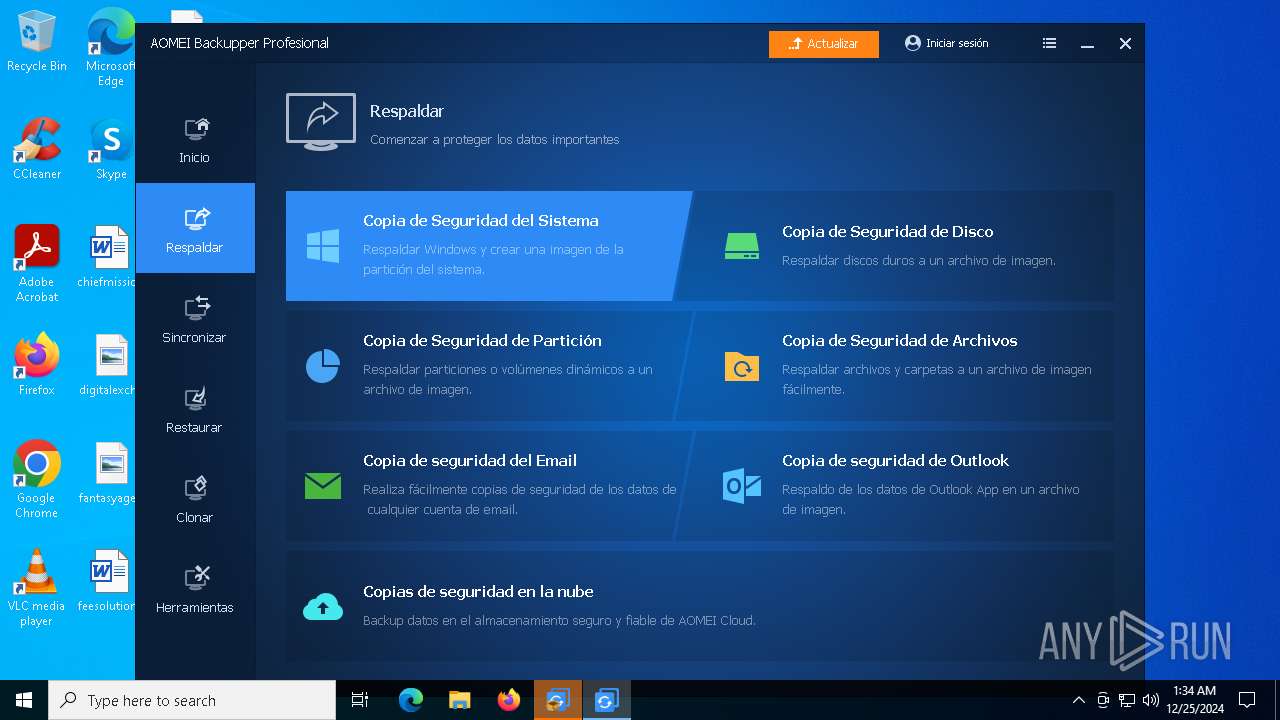
Task: Open the chiefmissi Word document on desktop
Action: click(x=108, y=257)
